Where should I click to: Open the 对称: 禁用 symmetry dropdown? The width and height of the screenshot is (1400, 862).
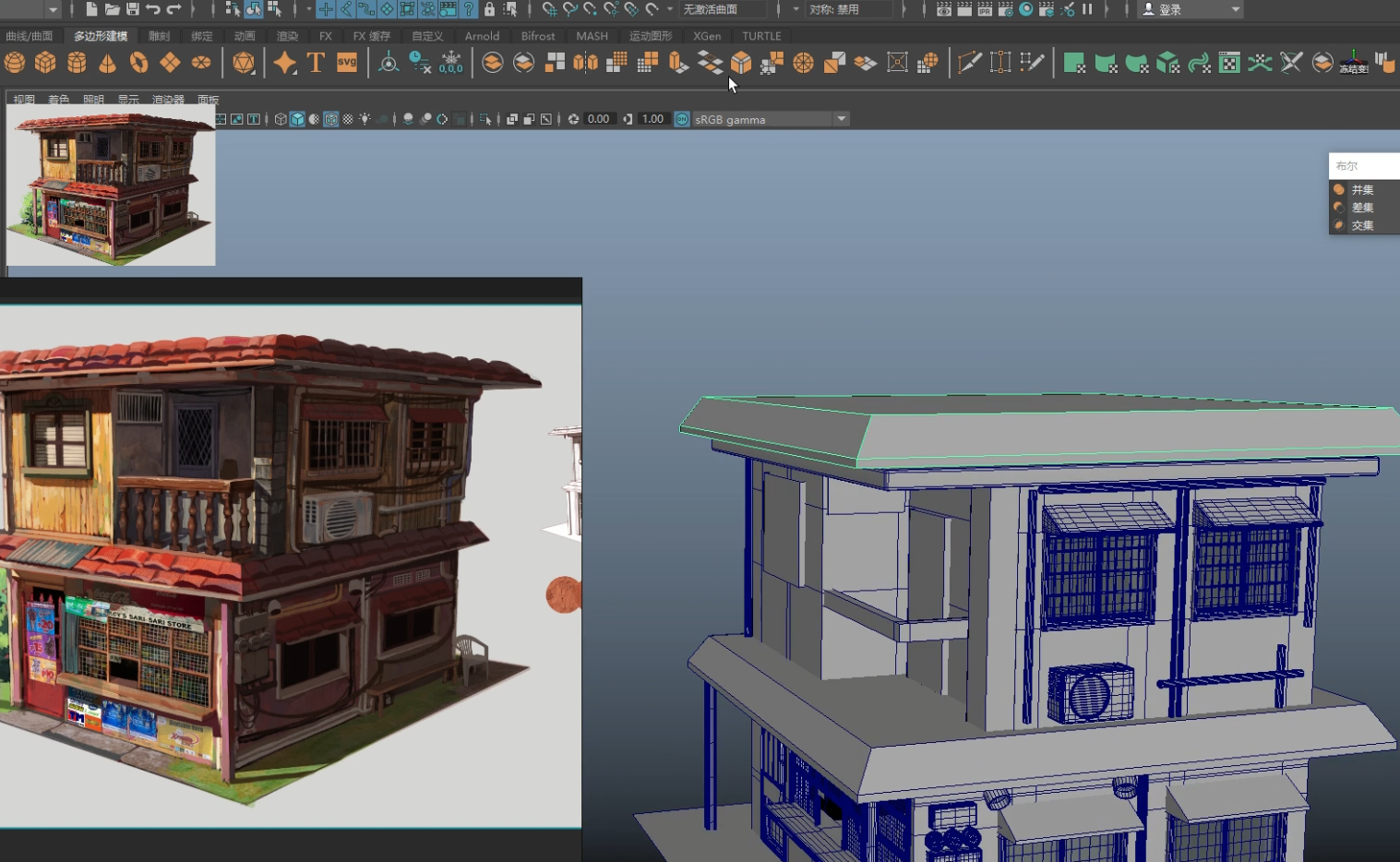click(849, 9)
